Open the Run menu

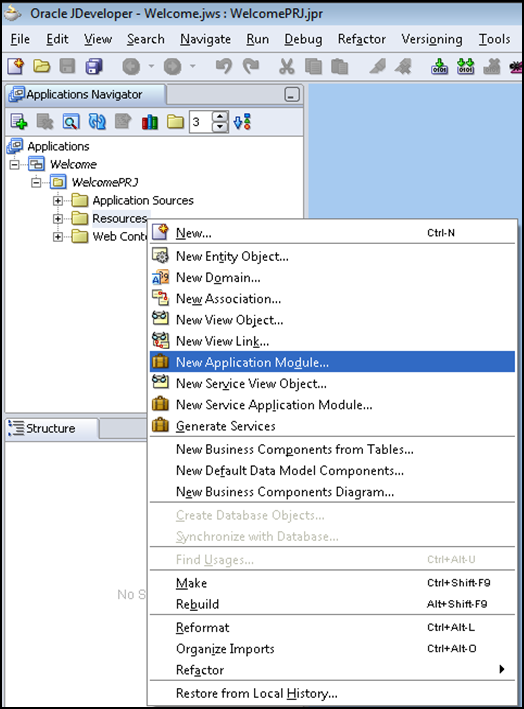257,39
